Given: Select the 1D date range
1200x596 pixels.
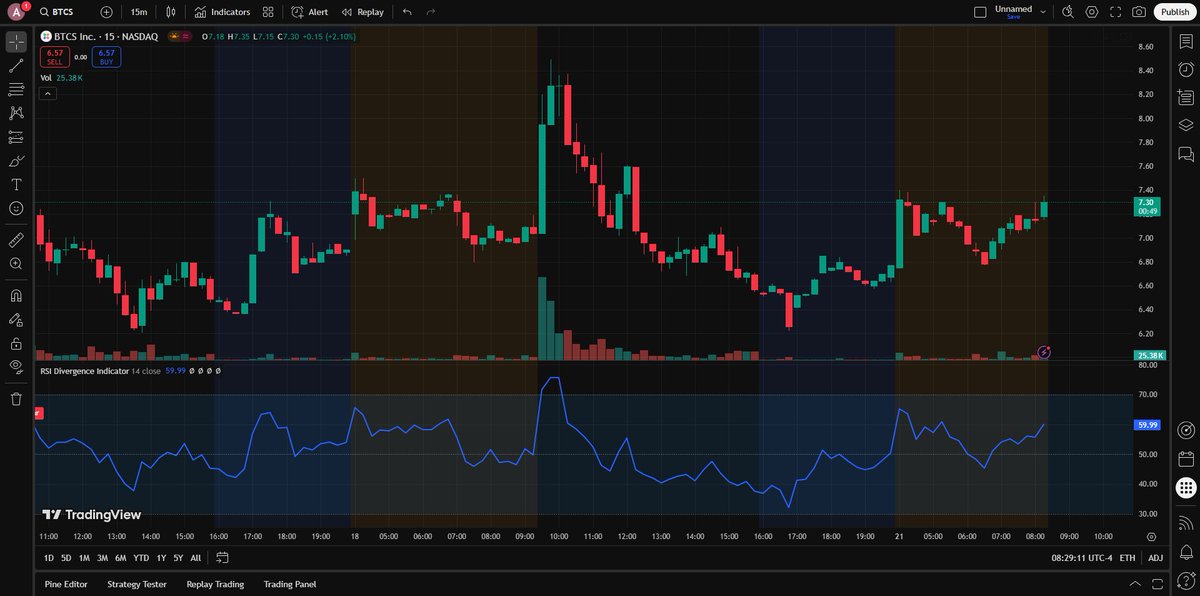Looking at the screenshot, I should click(49, 558).
